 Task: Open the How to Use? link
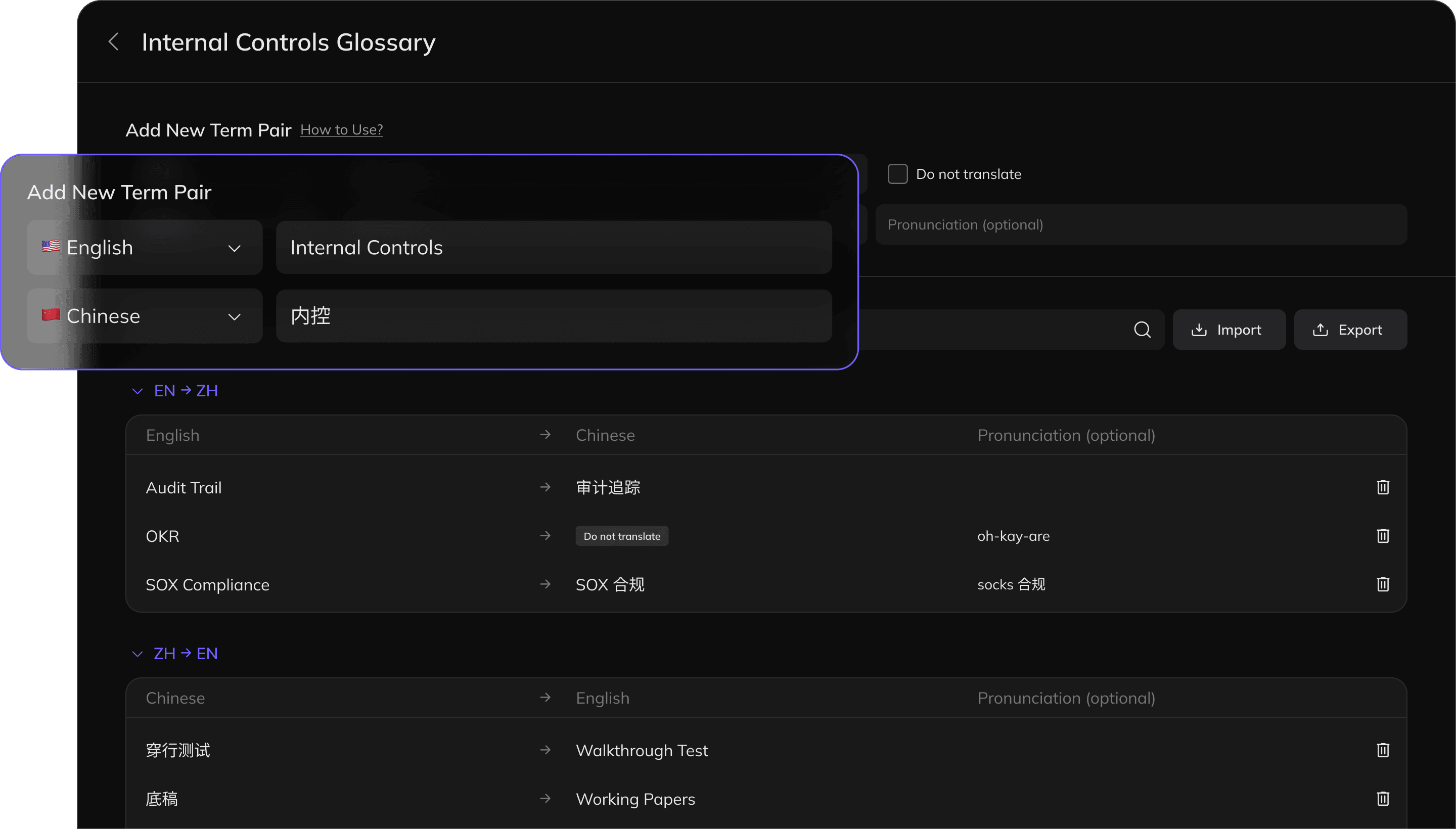click(x=342, y=130)
